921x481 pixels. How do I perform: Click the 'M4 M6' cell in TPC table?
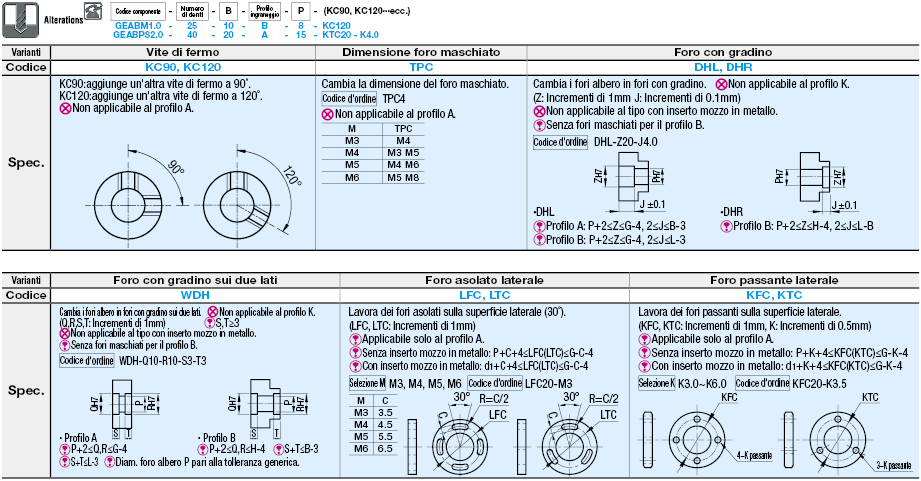403,165
